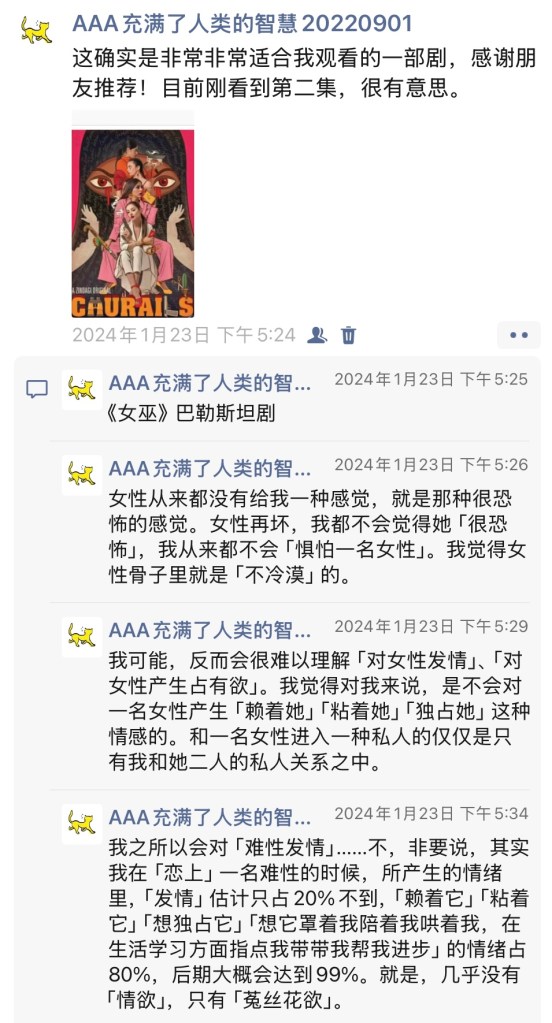
Task: Click the avatar on the 5:34 comment
Action: [82, 824]
